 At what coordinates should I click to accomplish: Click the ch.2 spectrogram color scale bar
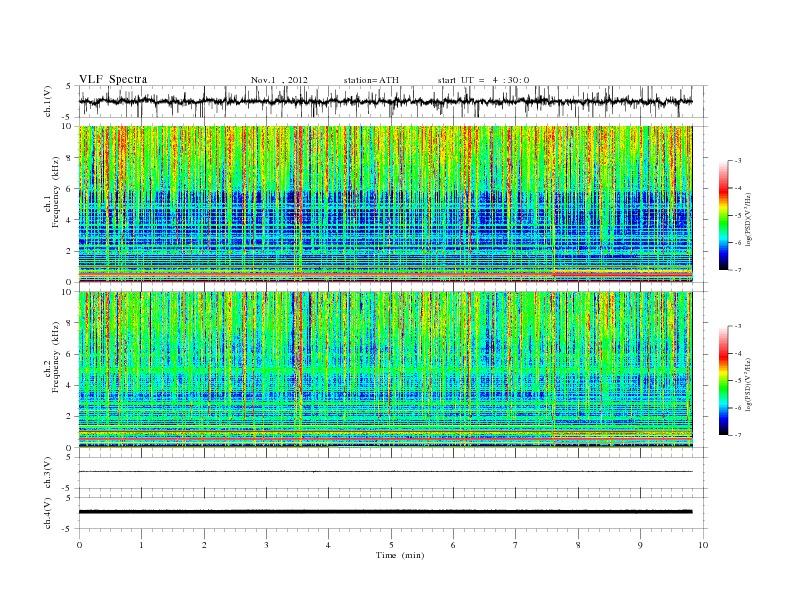pyautogui.click(x=723, y=381)
